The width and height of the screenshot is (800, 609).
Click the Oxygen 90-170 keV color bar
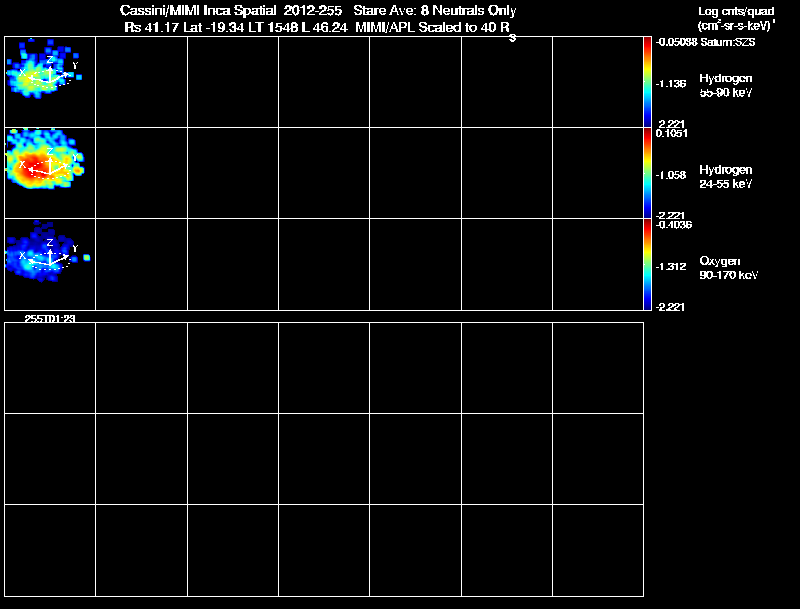pos(647,264)
